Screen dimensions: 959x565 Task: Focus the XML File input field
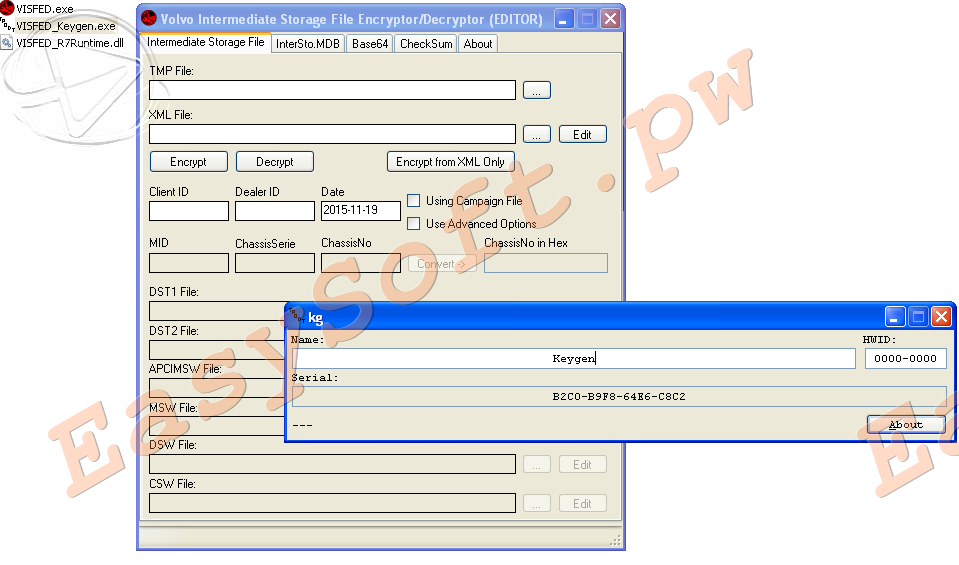coord(332,134)
